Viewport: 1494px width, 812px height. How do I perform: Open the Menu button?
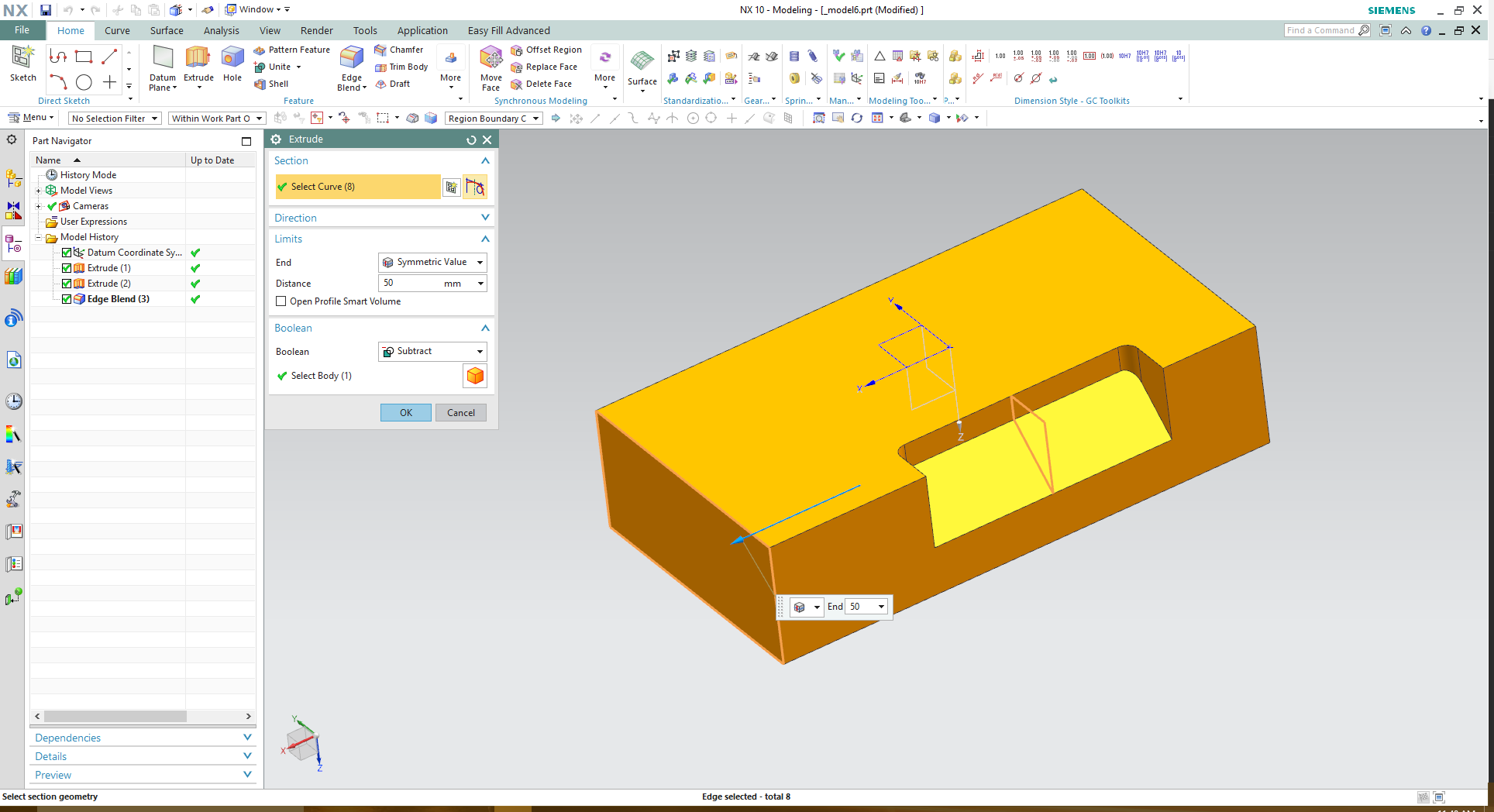pos(31,118)
